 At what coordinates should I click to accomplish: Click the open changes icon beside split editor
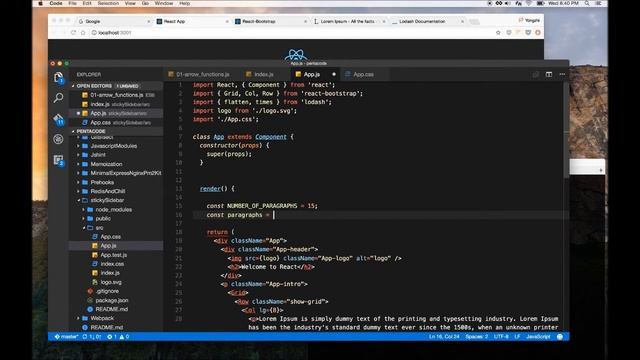(x=536, y=74)
